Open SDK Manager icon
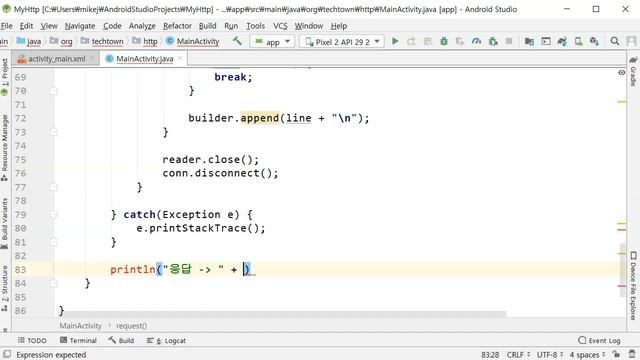640x360 pixels. (594, 41)
